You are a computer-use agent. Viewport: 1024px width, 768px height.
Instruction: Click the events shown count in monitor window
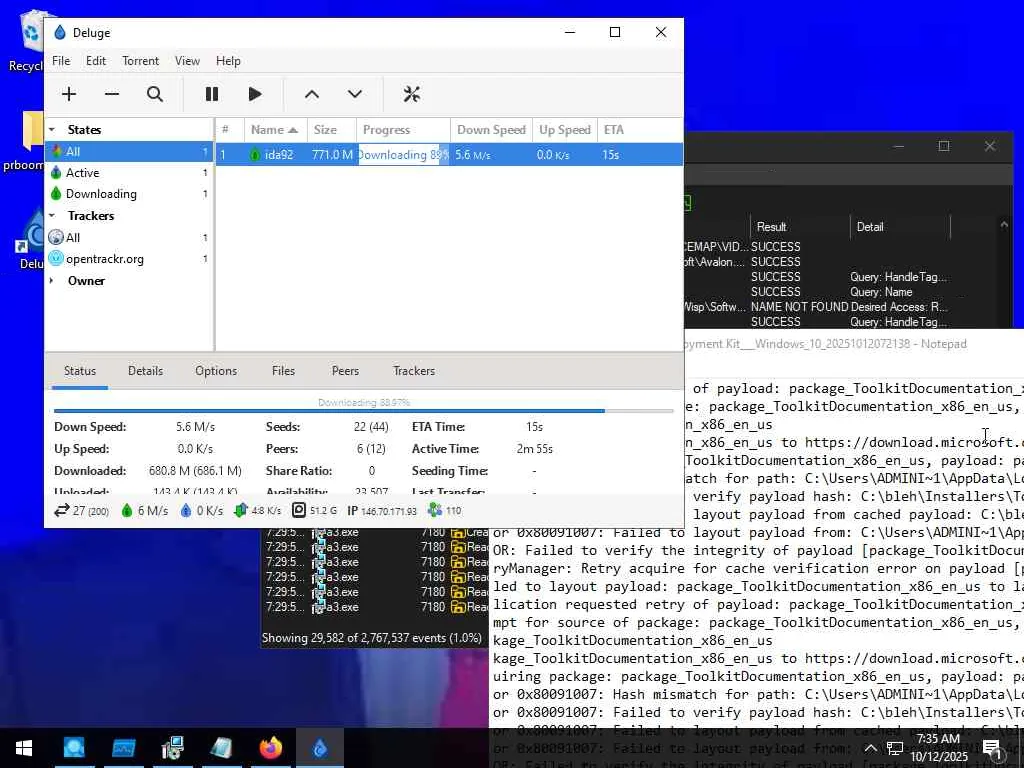click(x=372, y=638)
